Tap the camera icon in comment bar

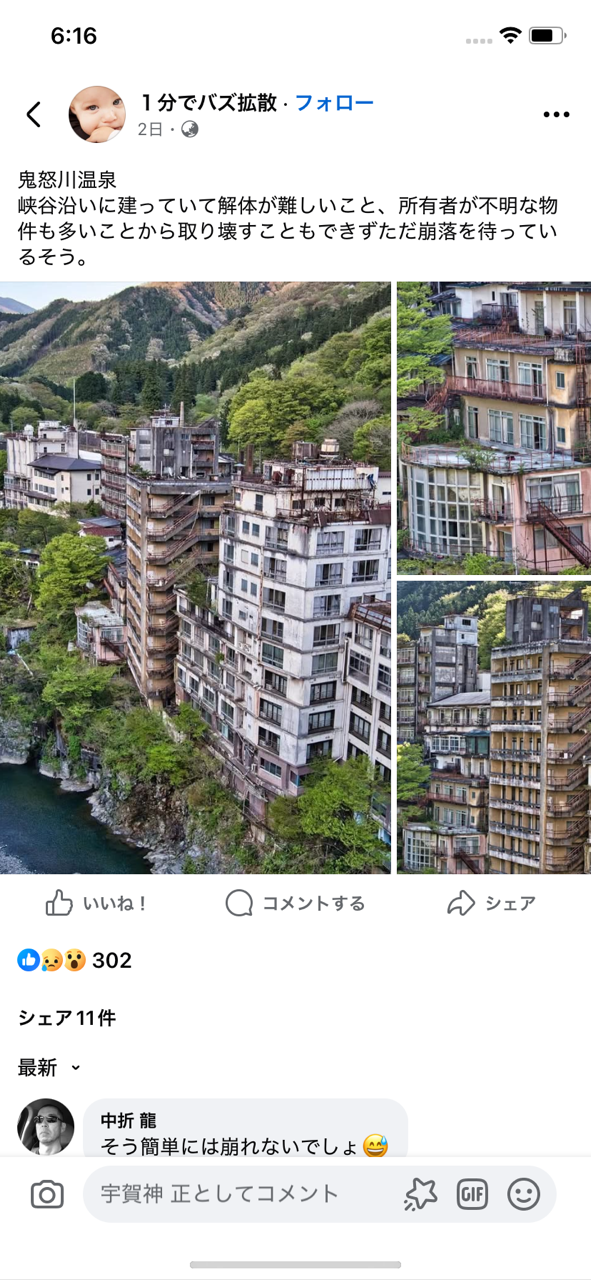pos(47,1194)
